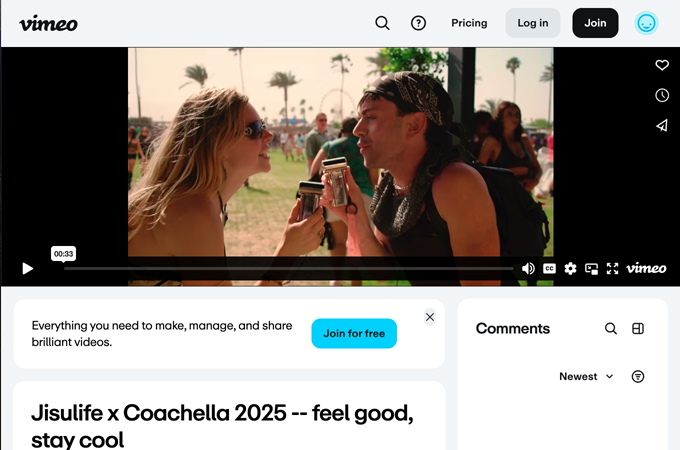Open the Newest sort dropdown
This screenshot has height=450, width=680.
tap(586, 376)
